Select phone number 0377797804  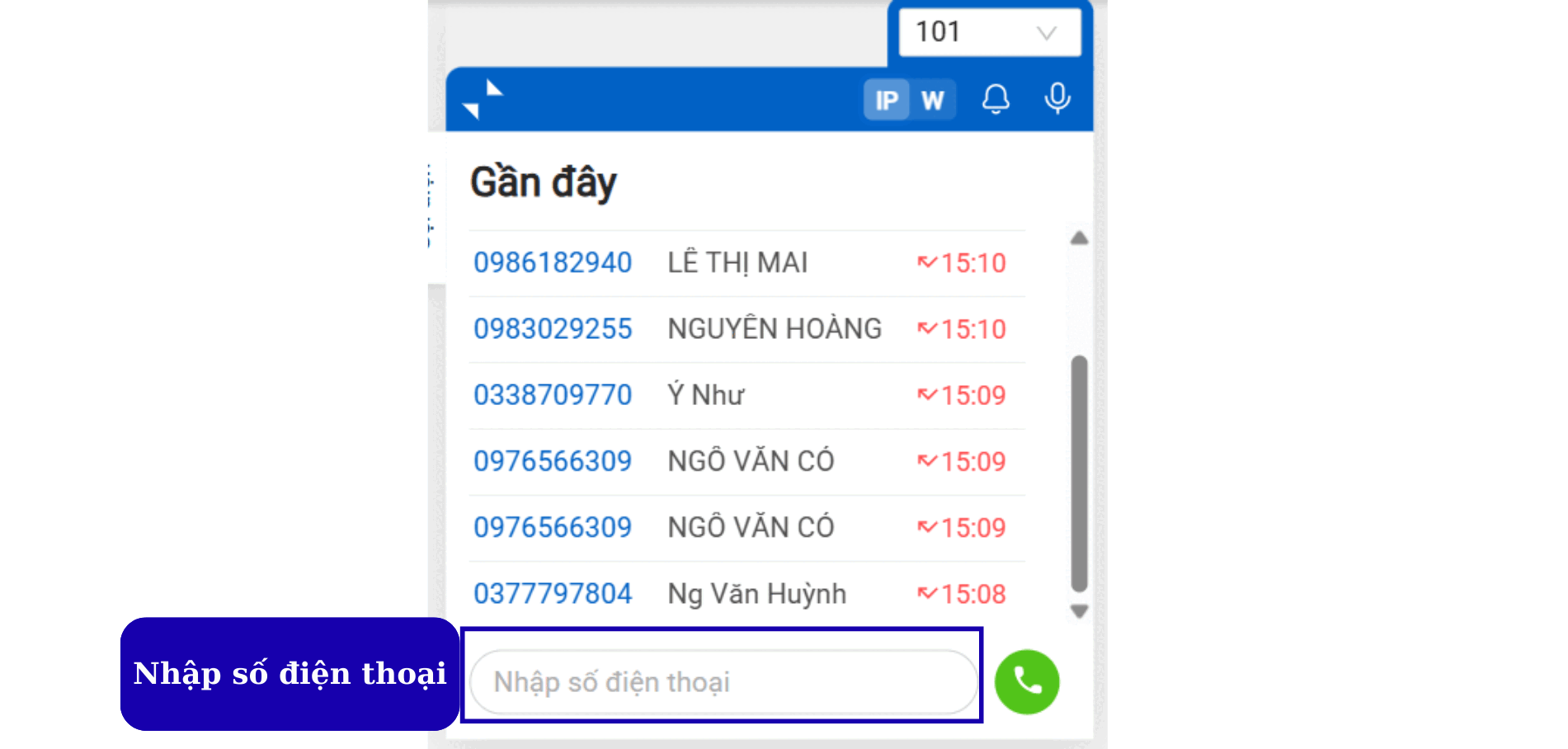coord(552,593)
